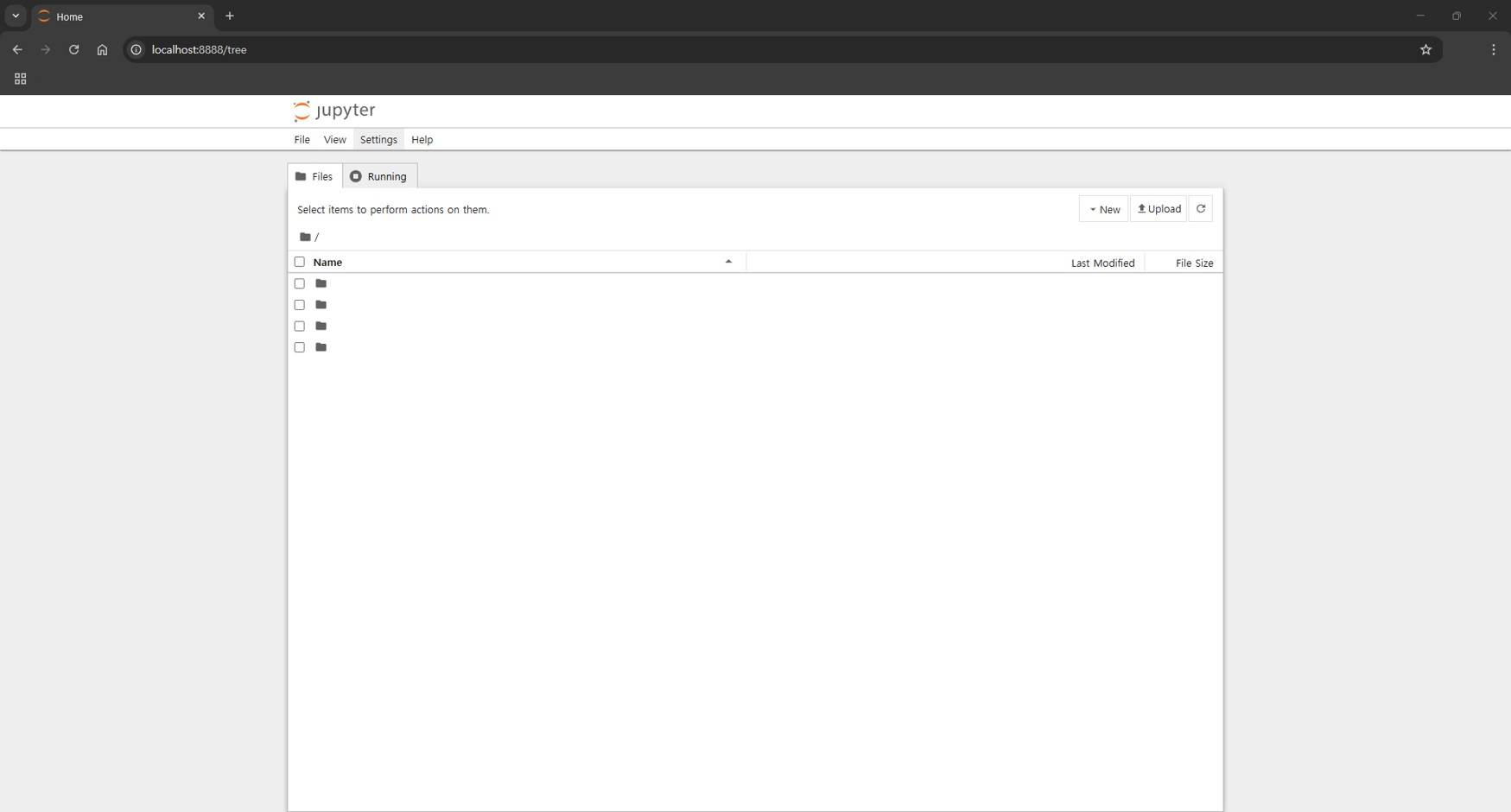The image size is (1511, 812).
Task: Click the Jupyter logo
Action: 334,111
